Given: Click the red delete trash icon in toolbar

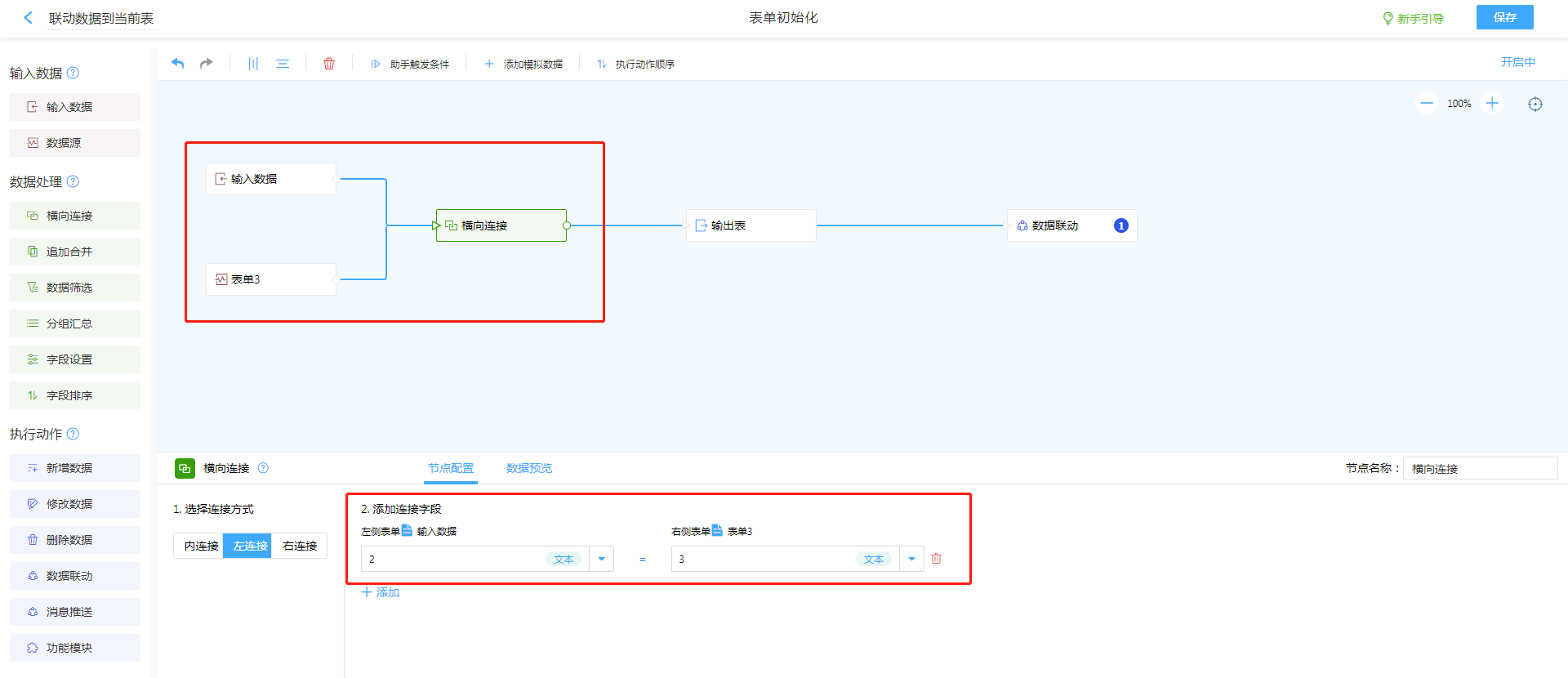Looking at the screenshot, I should (x=329, y=64).
